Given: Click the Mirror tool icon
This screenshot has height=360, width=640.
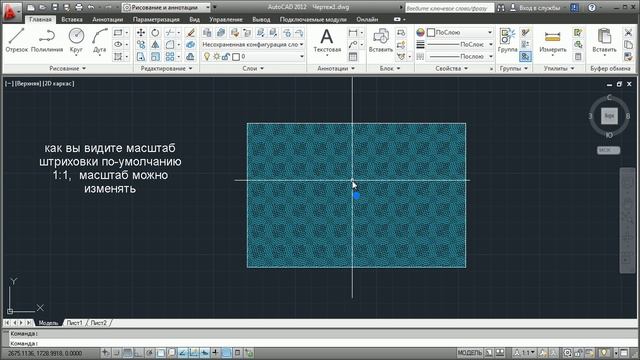Looking at the screenshot, I should pyautogui.click(x=155, y=44).
